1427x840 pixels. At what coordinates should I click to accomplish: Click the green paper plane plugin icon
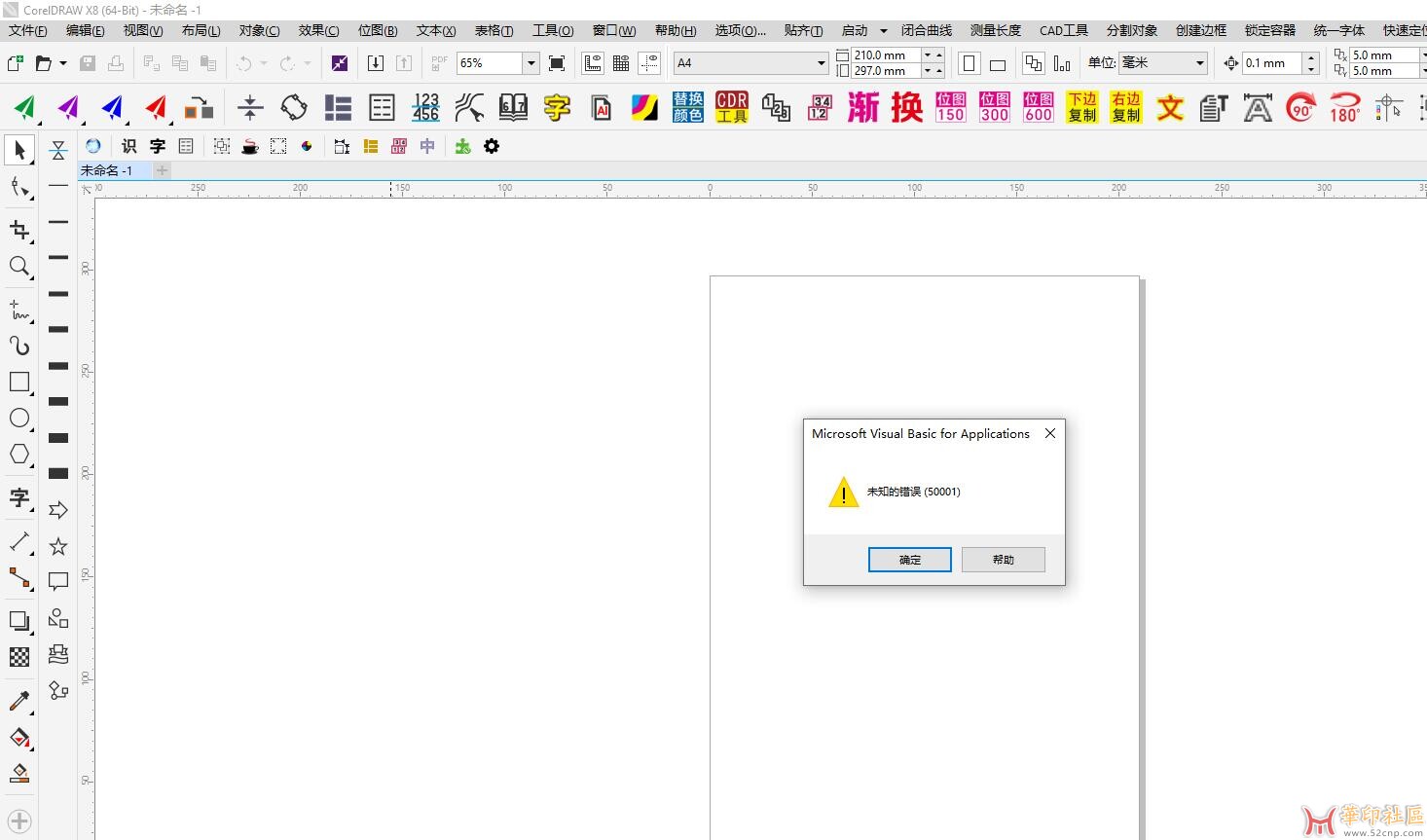tap(25, 107)
